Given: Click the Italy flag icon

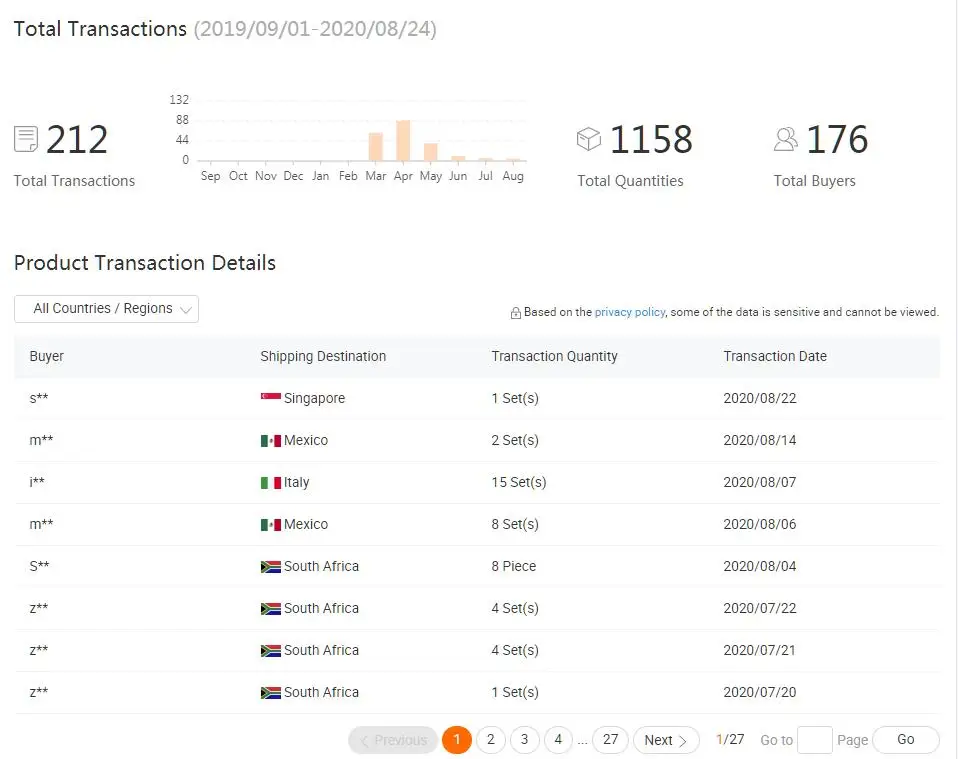Looking at the screenshot, I should pyautogui.click(x=271, y=482).
